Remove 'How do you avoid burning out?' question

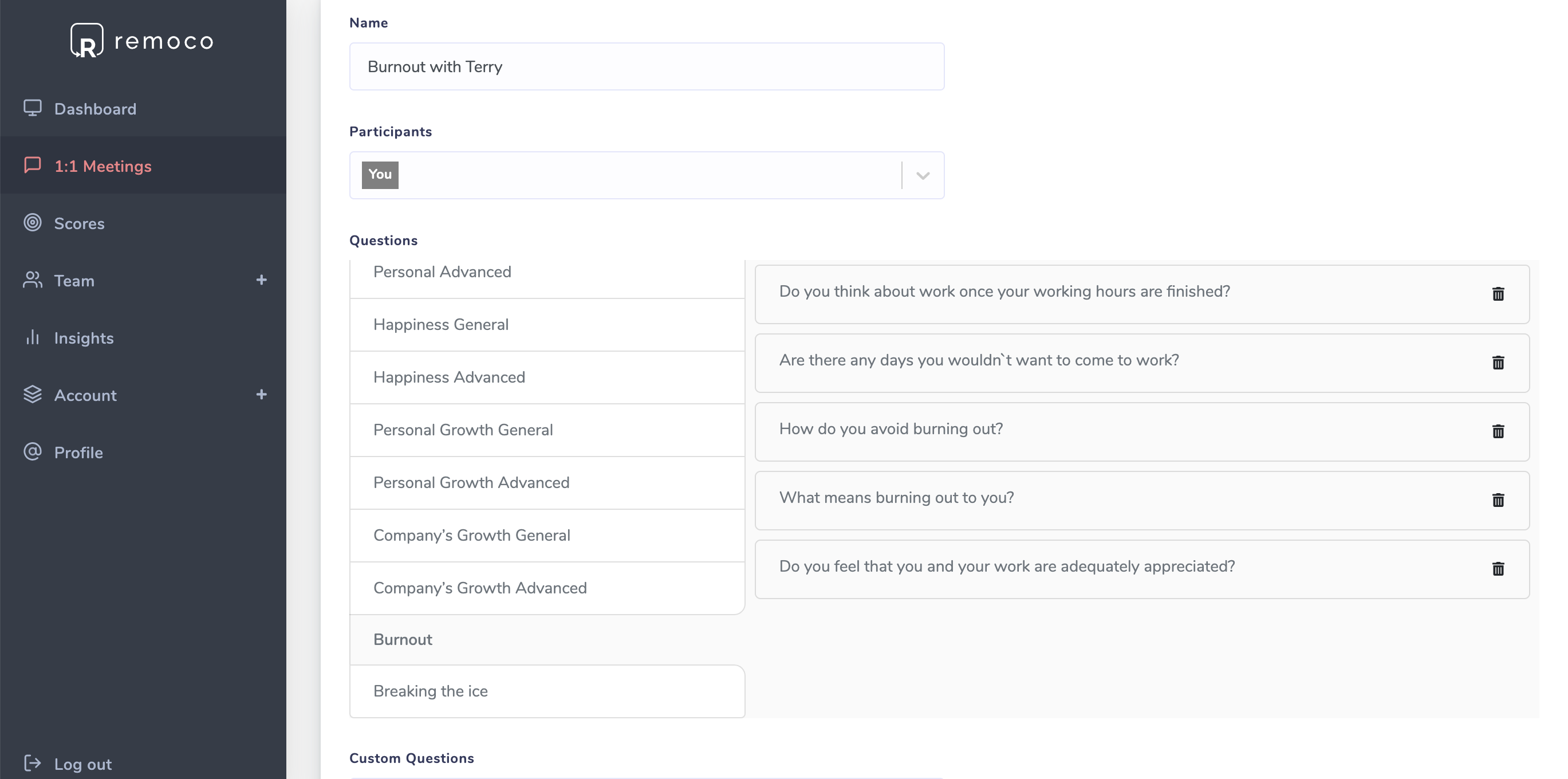click(1498, 431)
